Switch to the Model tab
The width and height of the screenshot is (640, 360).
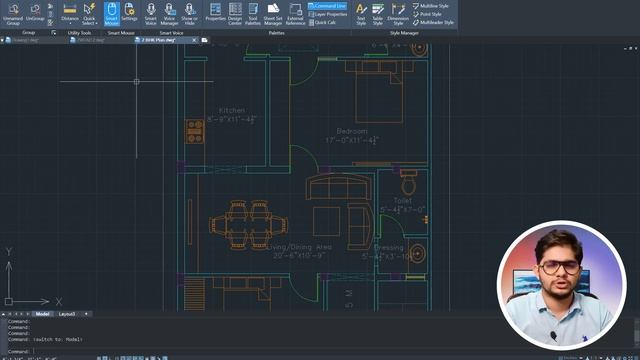[x=42, y=314]
